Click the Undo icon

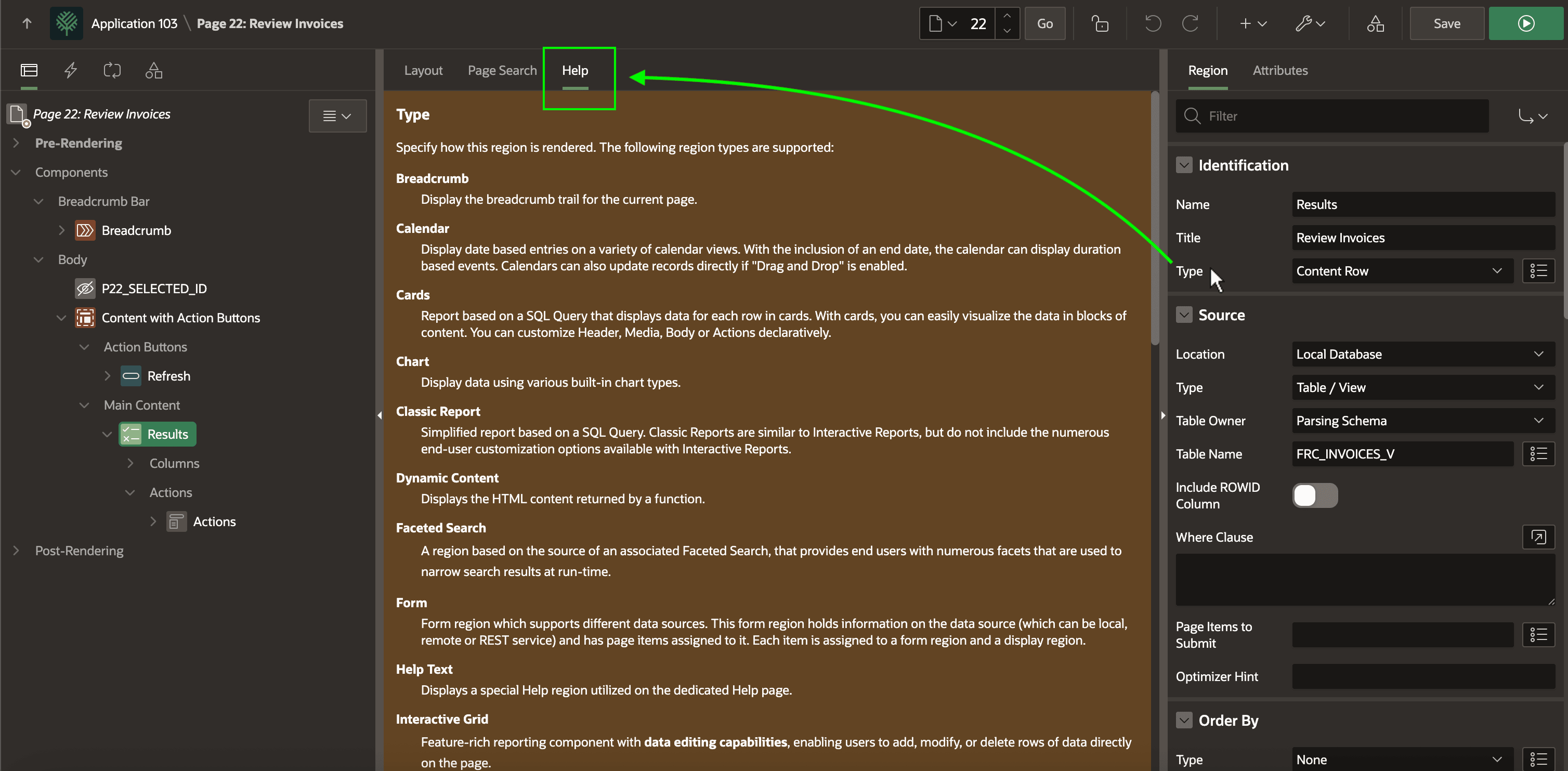(1153, 24)
